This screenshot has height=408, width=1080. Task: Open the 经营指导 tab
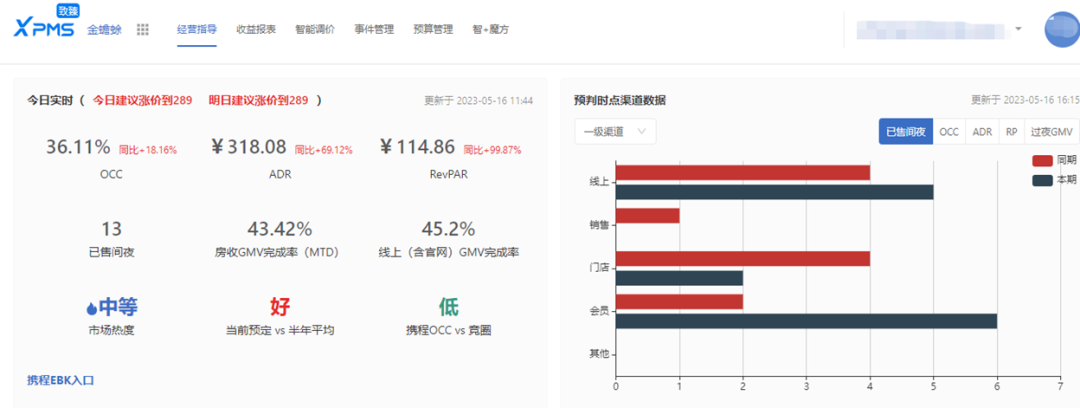pos(196,30)
